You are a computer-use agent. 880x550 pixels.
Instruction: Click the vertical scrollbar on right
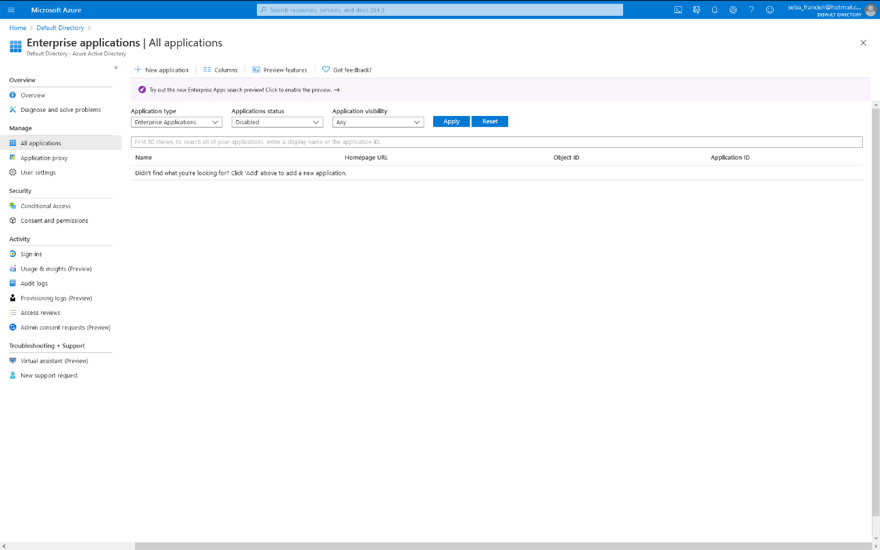876,311
